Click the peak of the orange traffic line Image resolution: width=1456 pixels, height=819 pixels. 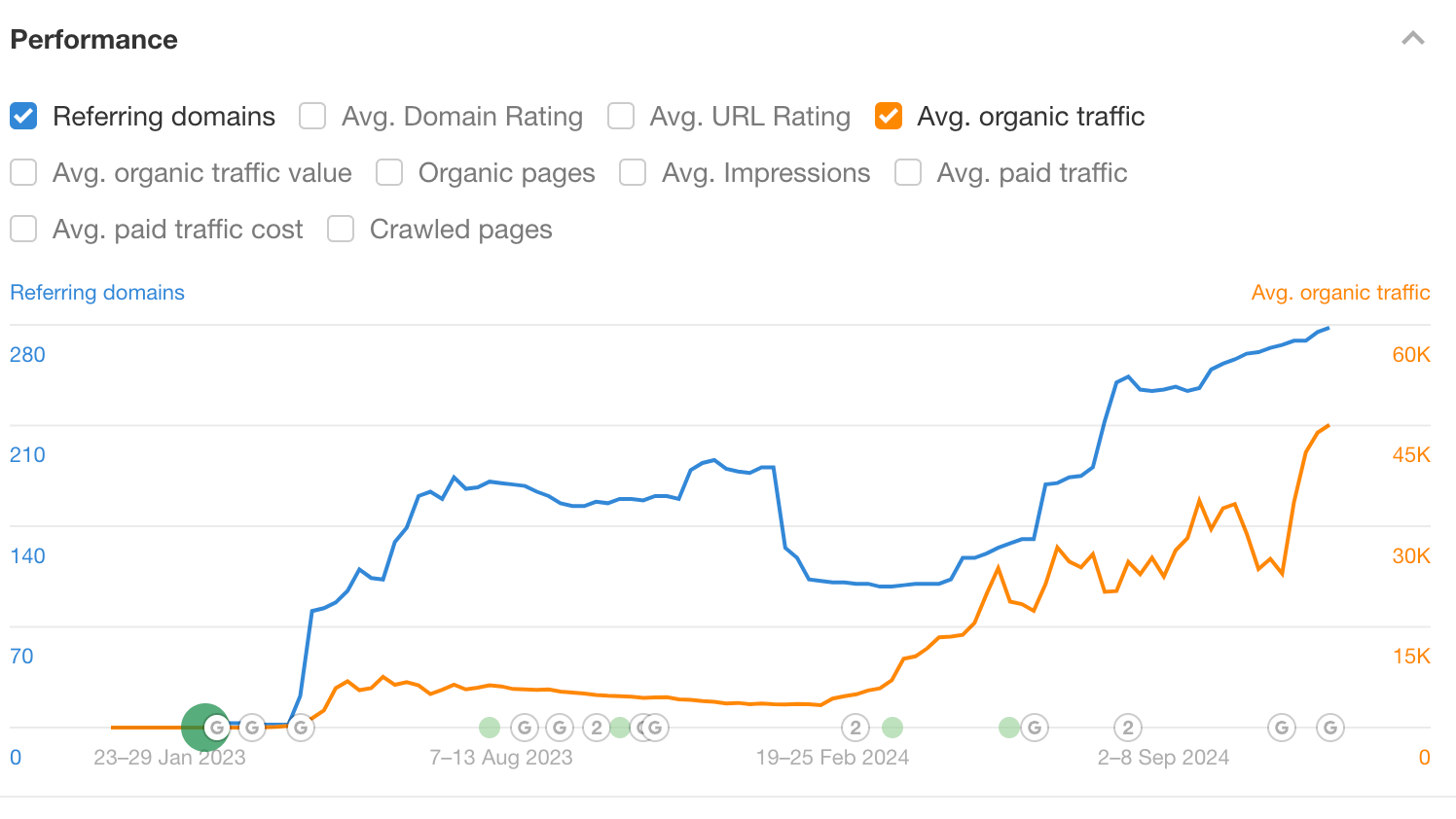1327,425
